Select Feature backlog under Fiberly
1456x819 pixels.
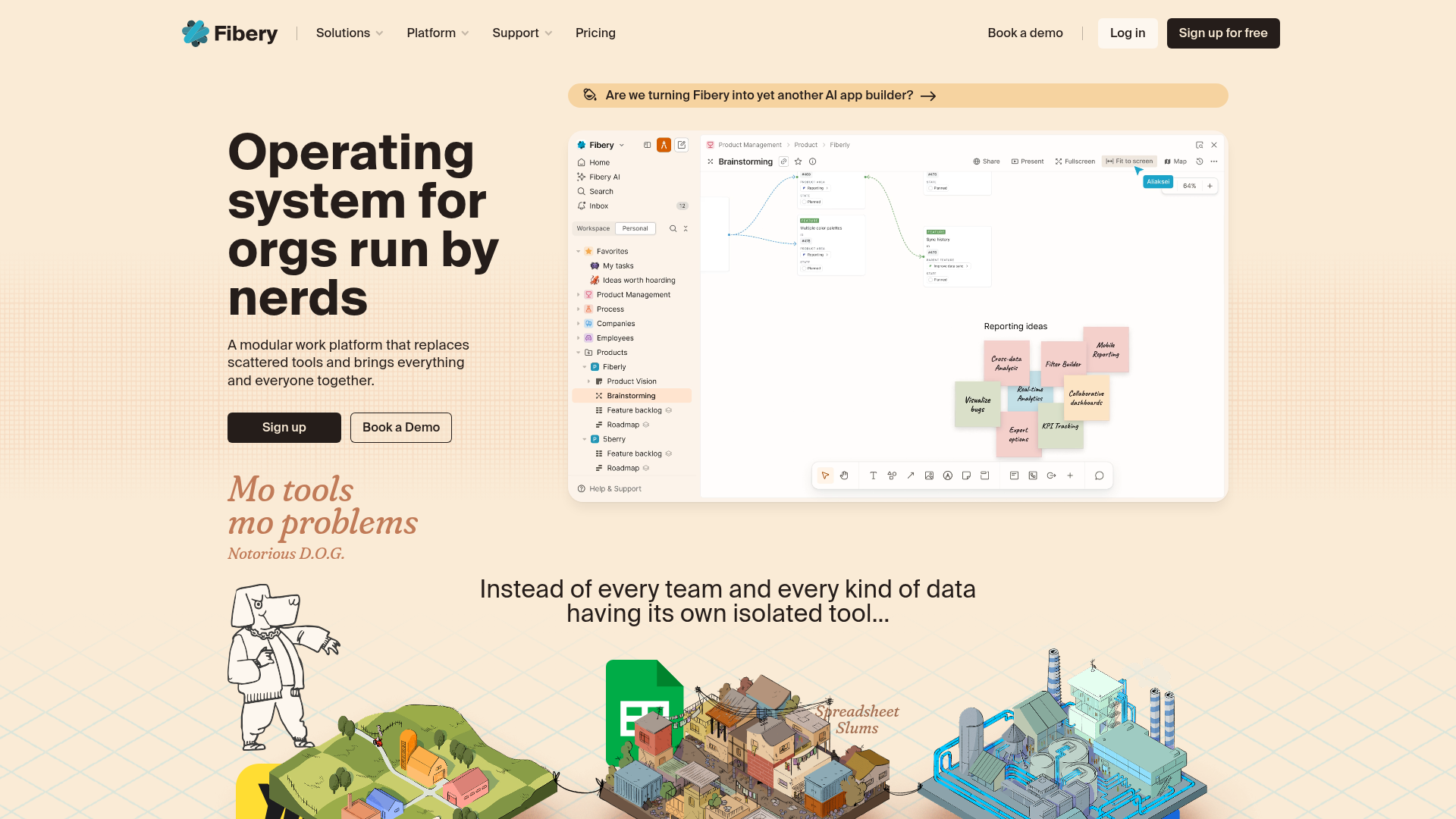point(634,410)
